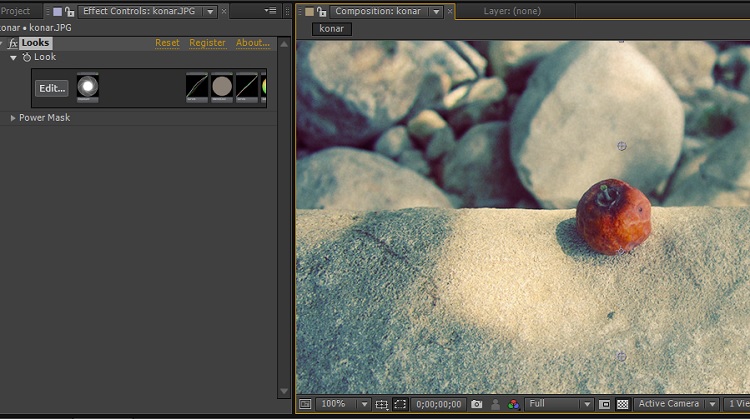
Task: Open the Effect Controls panel options menu
Action: (x=271, y=11)
